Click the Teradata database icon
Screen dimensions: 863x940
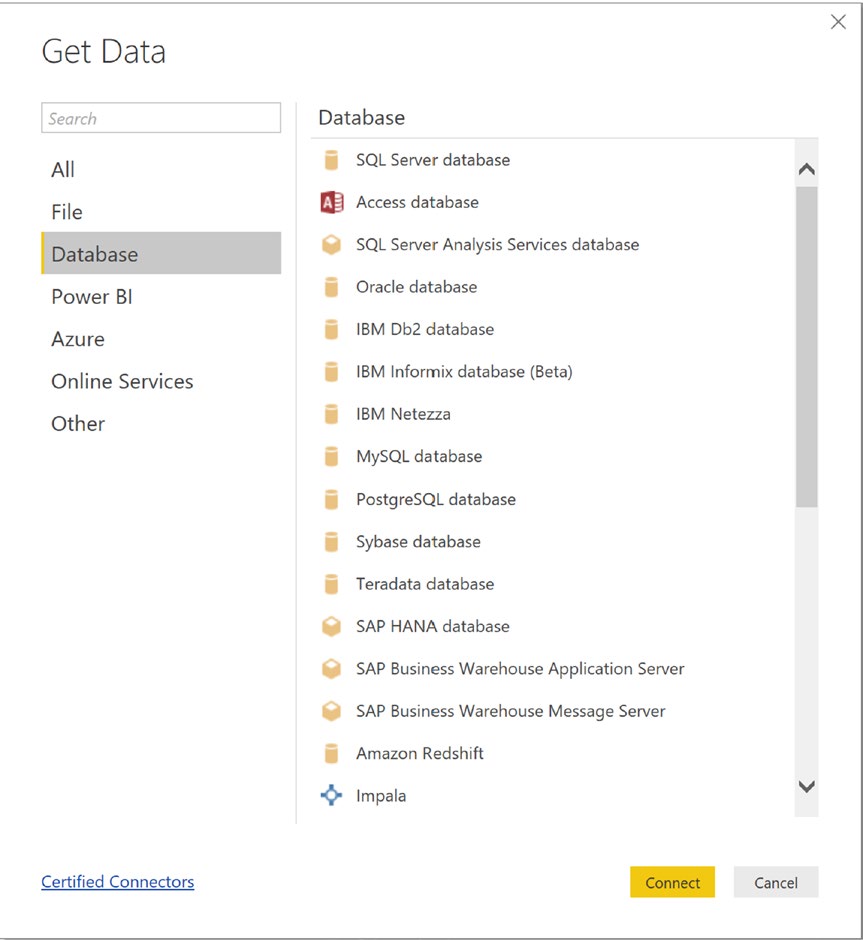pyautogui.click(x=331, y=584)
